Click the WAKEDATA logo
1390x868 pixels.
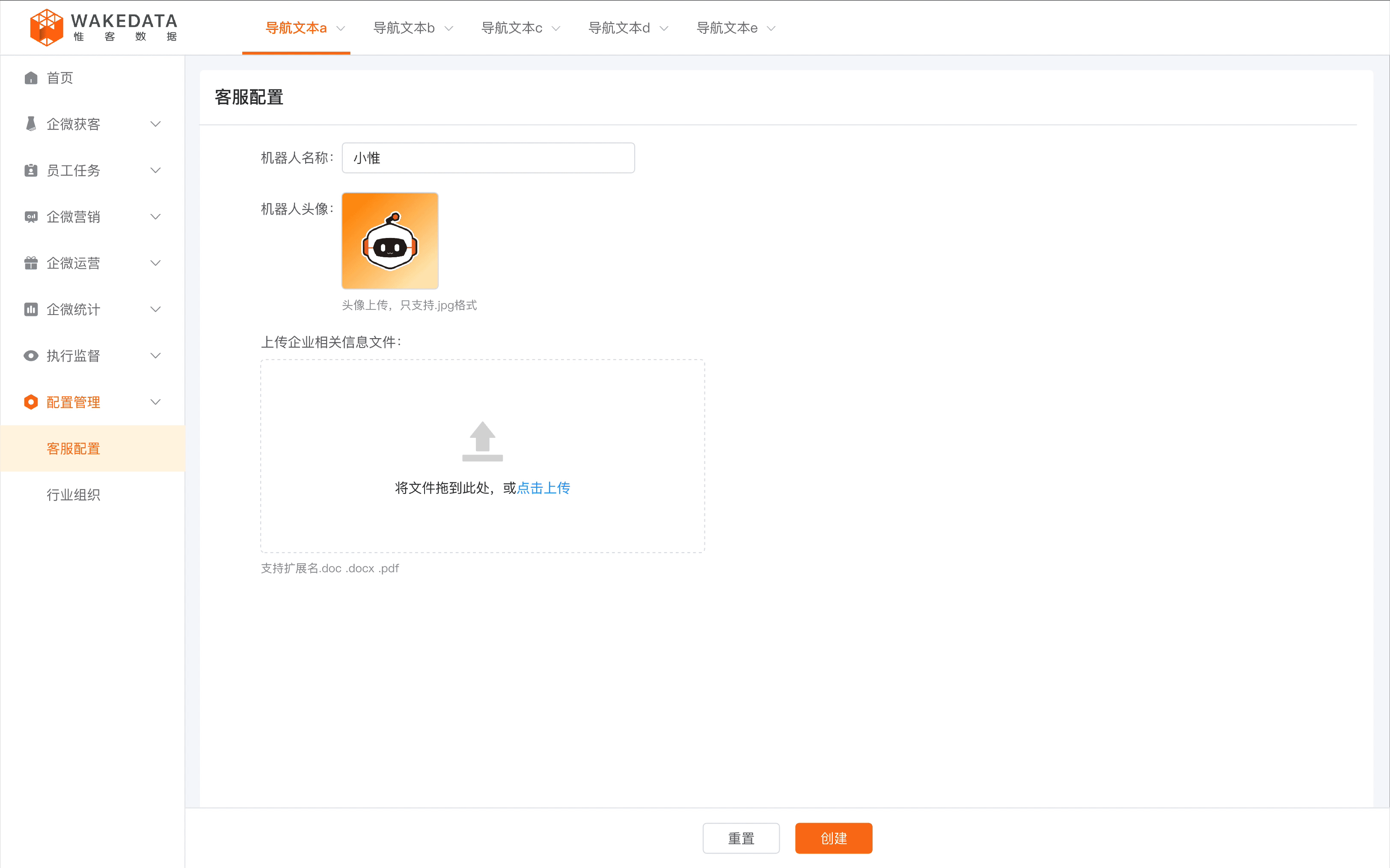coord(103,27)
